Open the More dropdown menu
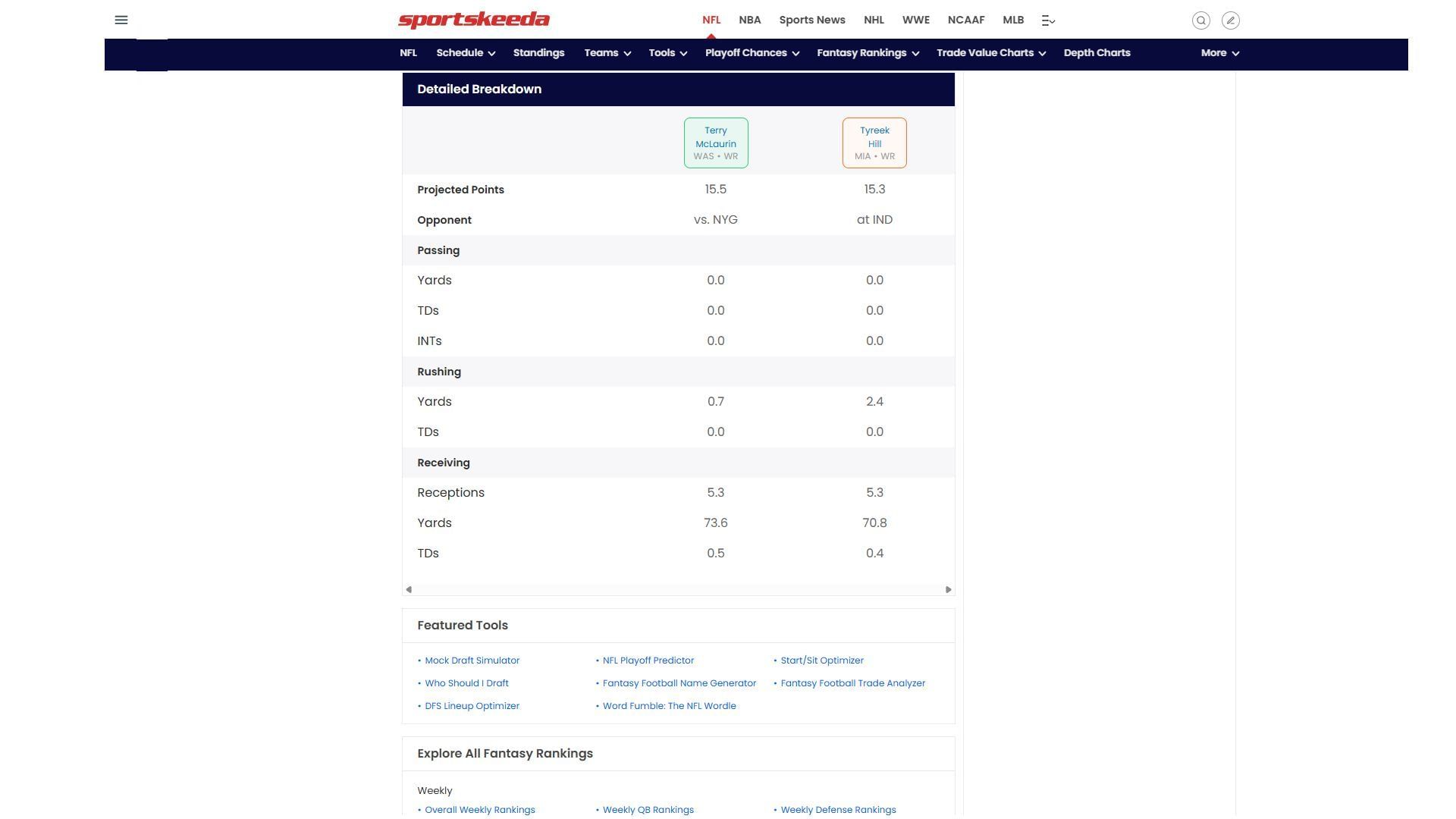The height and width of the screenshot is (819, 1456). point(1219,53)
